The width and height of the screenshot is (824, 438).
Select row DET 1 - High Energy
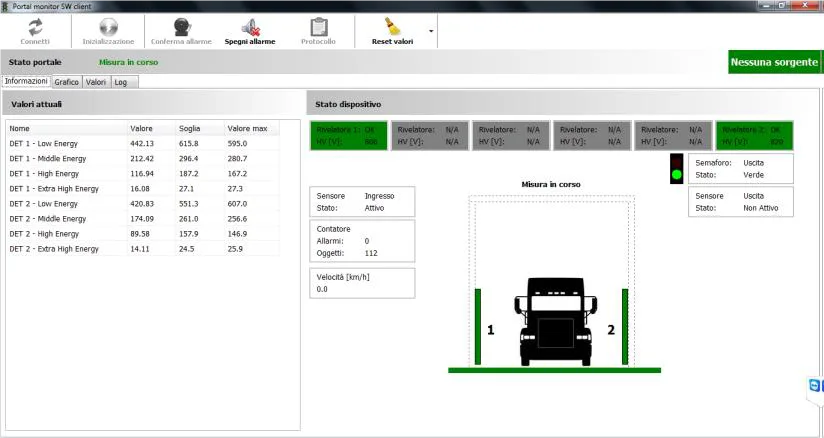pos(143,174)
